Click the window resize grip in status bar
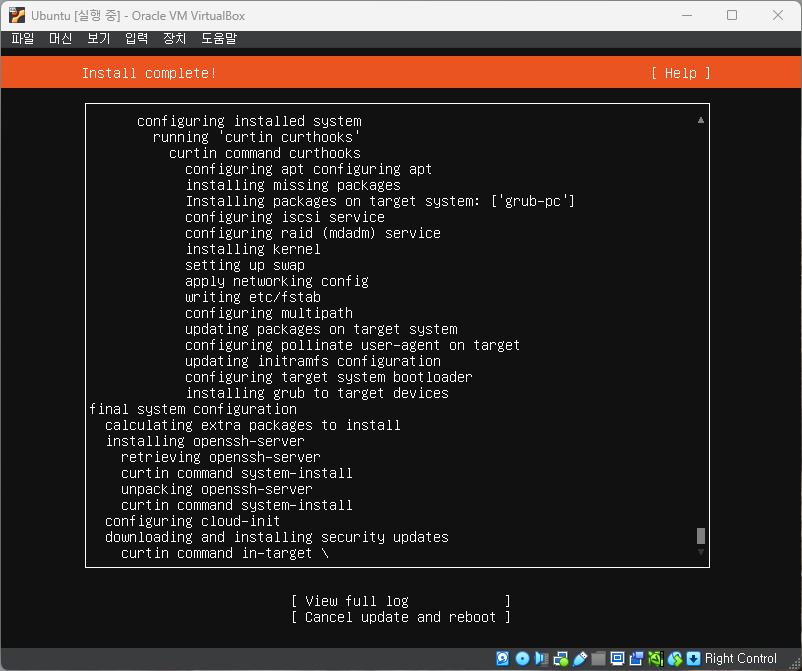Viewport: 802px width, 671px height. [x=795, y=664]
